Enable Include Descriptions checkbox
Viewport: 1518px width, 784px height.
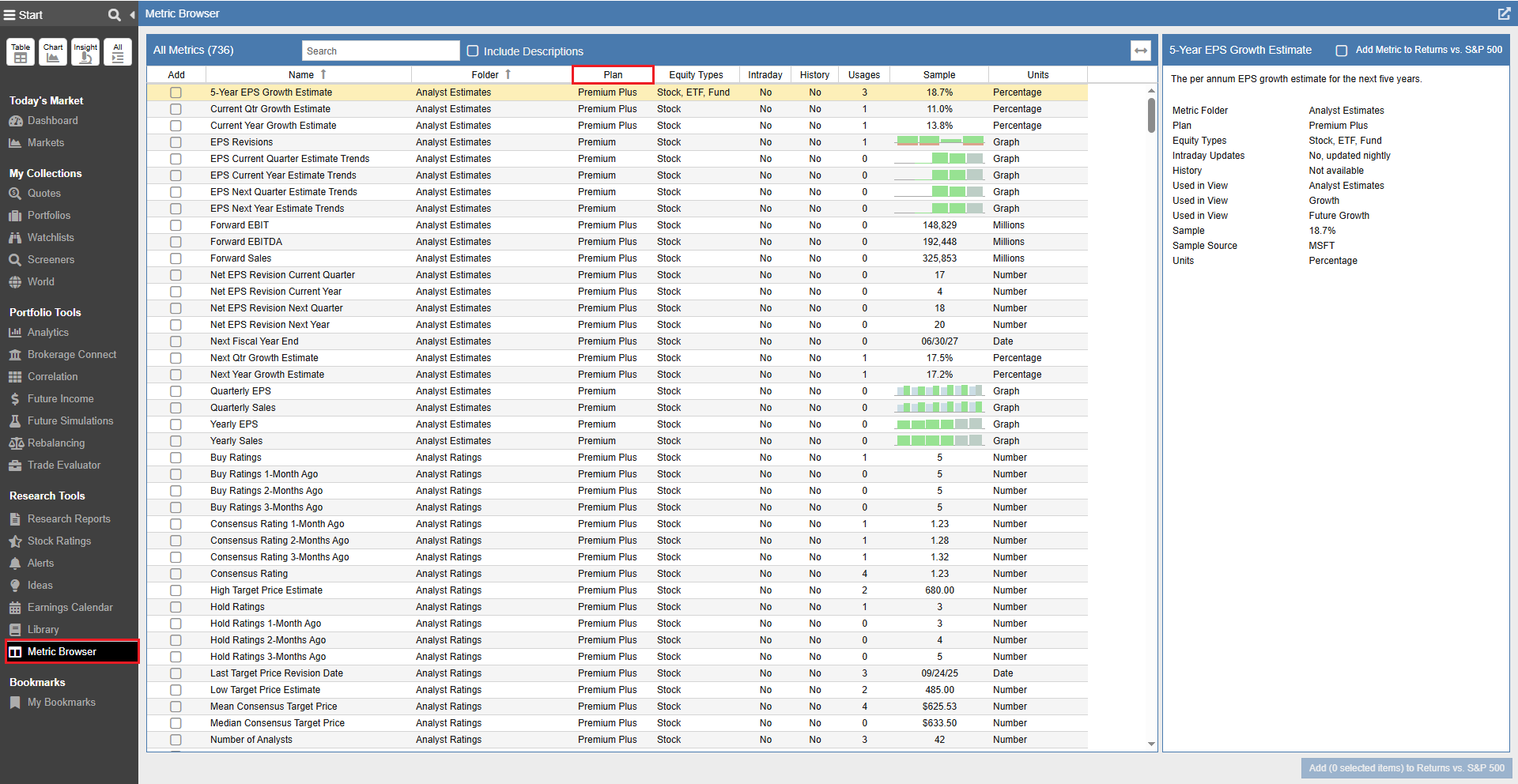473,51
